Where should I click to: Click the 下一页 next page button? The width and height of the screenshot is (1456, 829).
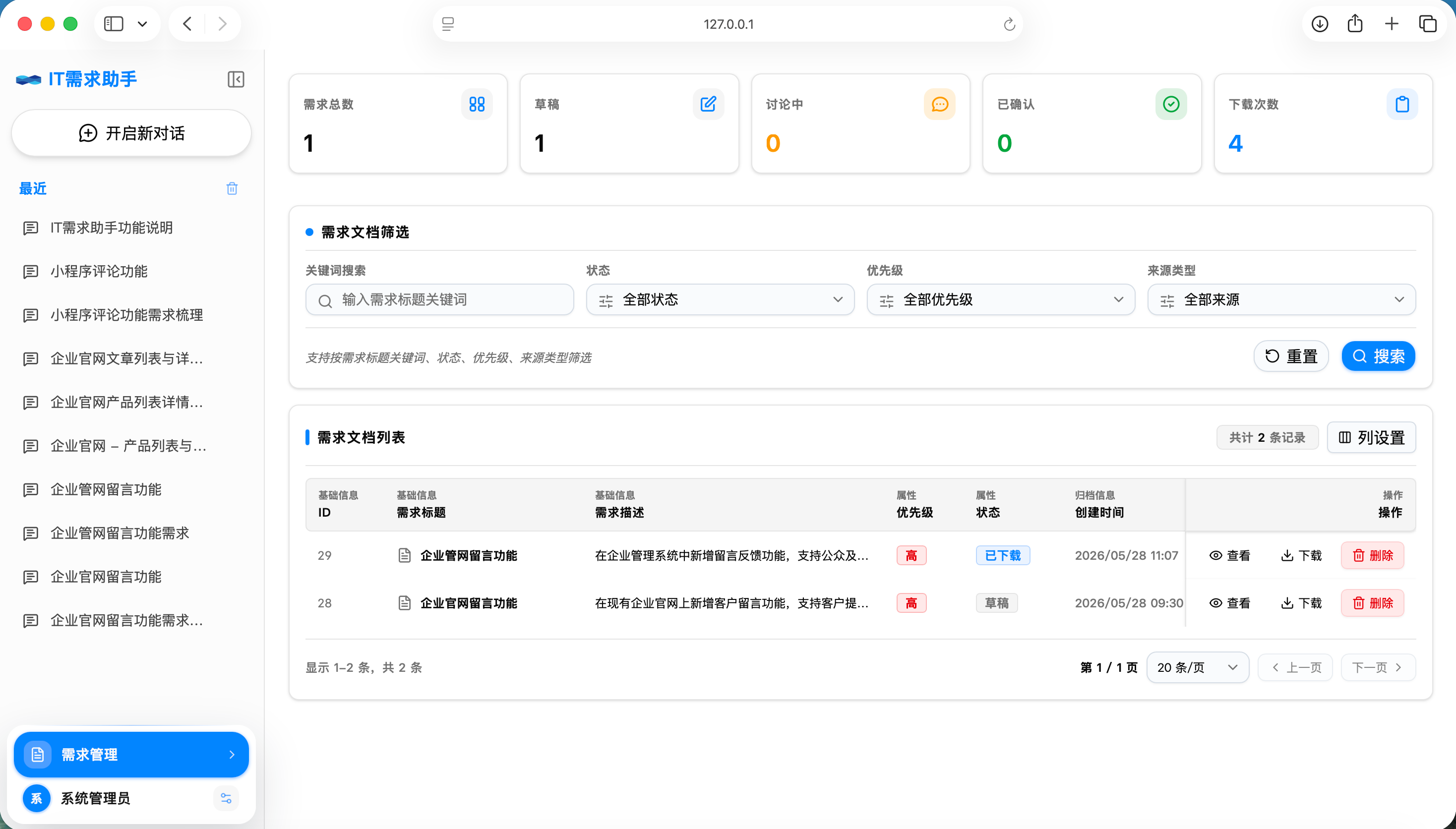tap(1378, 667)
